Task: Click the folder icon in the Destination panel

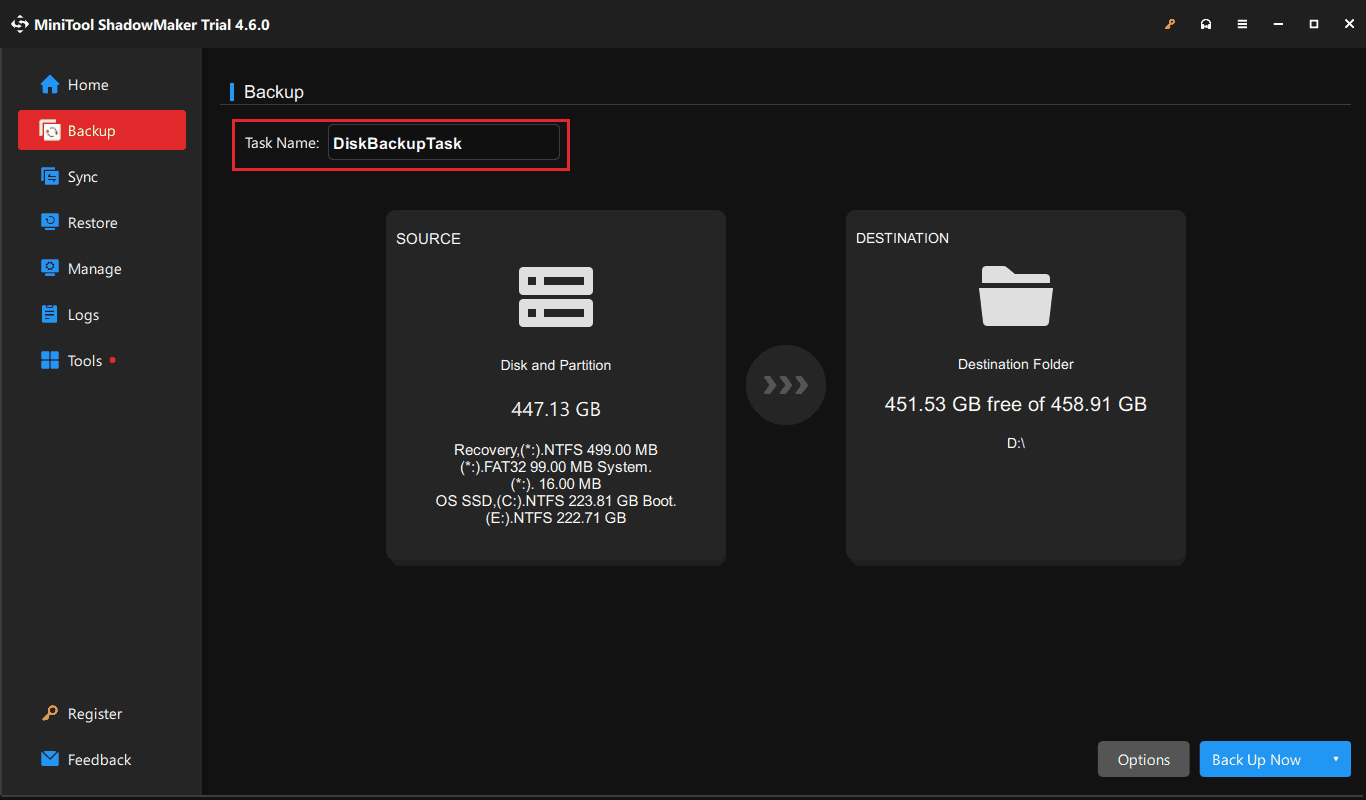Action: [x=1015, y=296]
